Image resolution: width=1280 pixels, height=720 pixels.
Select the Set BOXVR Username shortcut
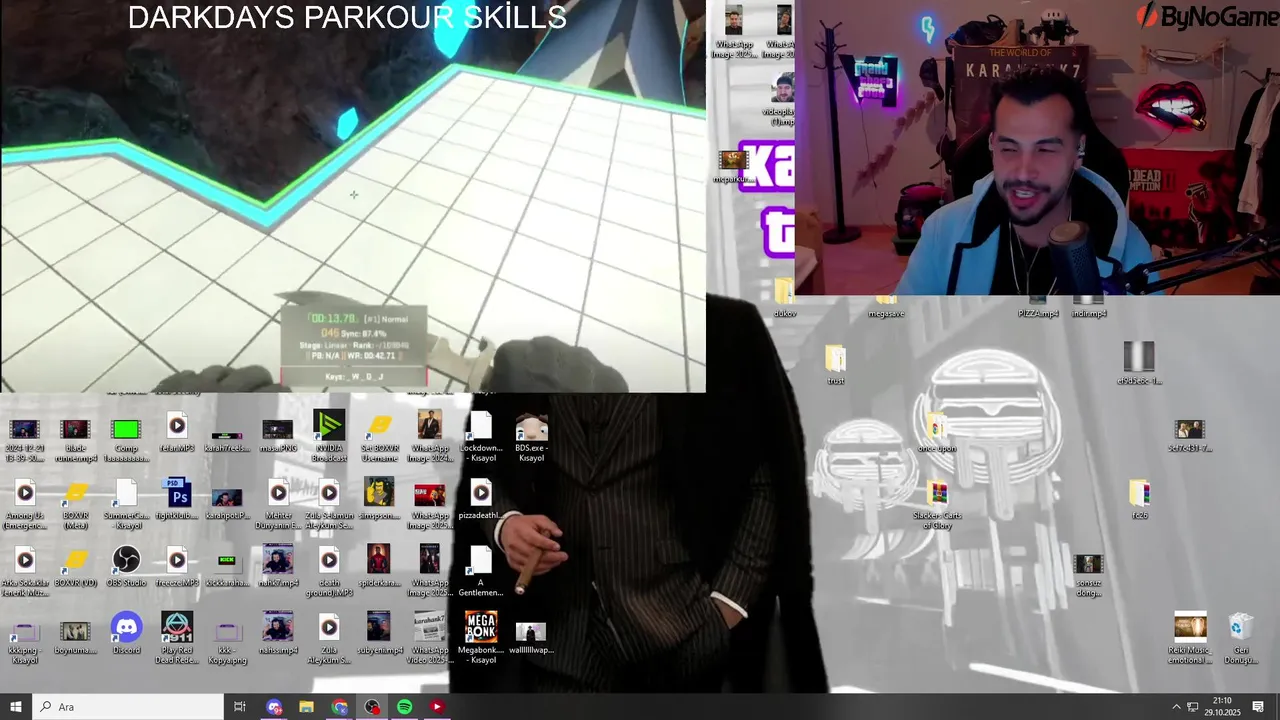point(379,428)
